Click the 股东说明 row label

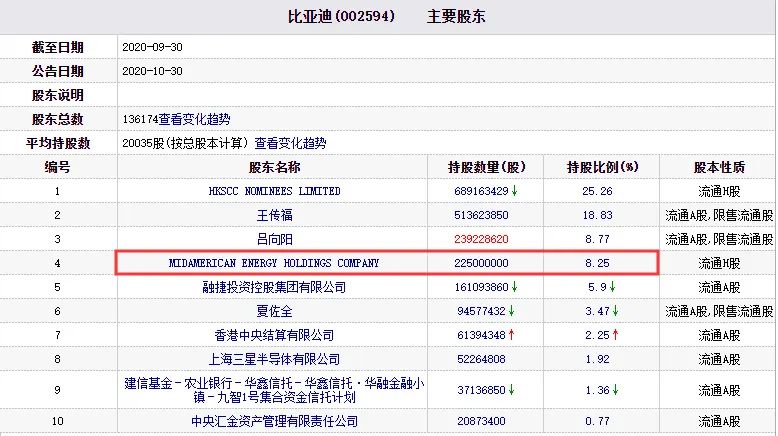pyautogui.click(x=58, y=95)
